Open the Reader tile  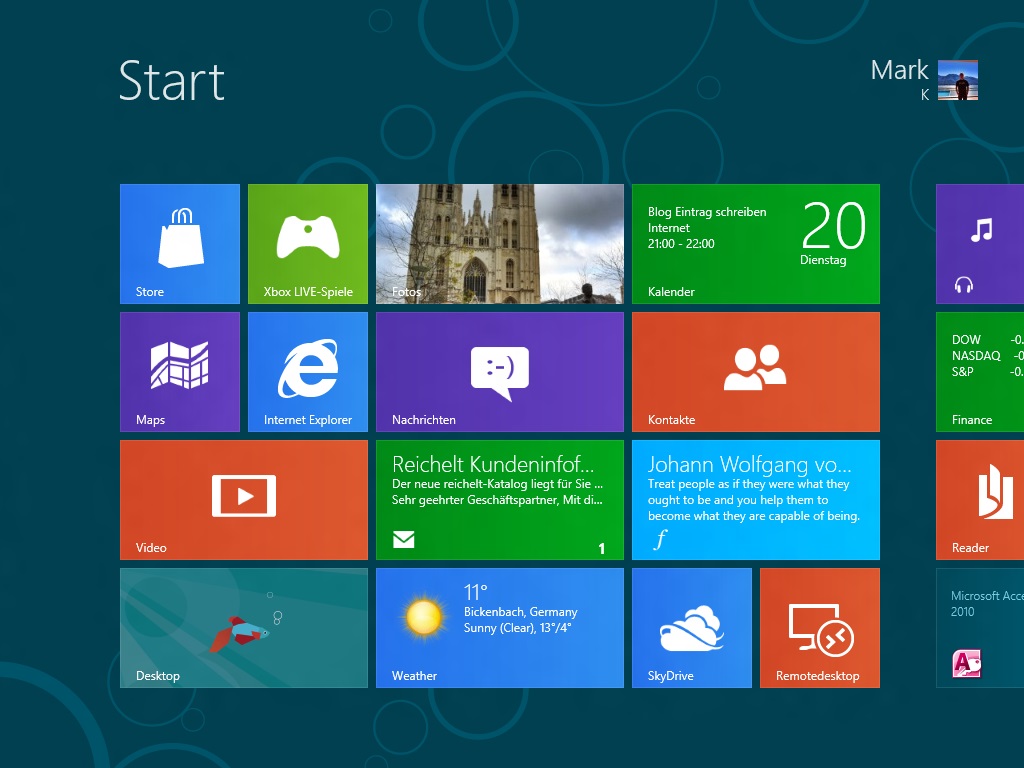tap(980, 500)
